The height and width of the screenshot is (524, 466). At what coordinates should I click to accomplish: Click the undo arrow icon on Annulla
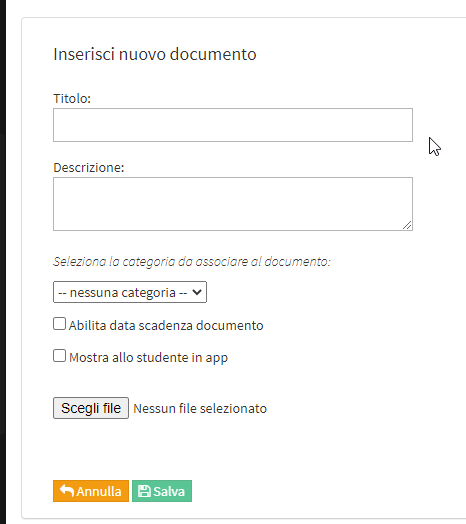[x=67, y=491]
